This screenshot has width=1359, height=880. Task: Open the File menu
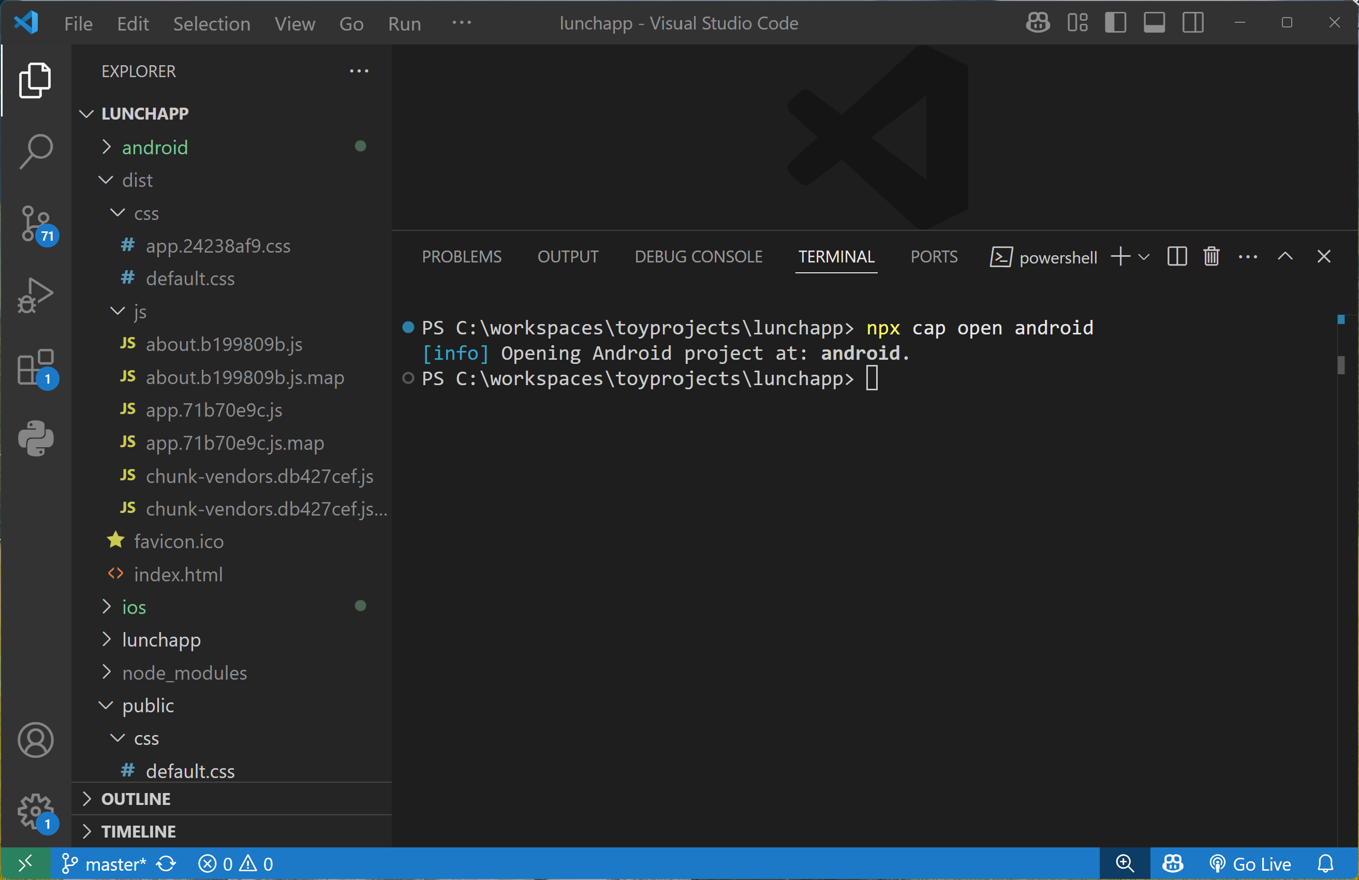78,23
